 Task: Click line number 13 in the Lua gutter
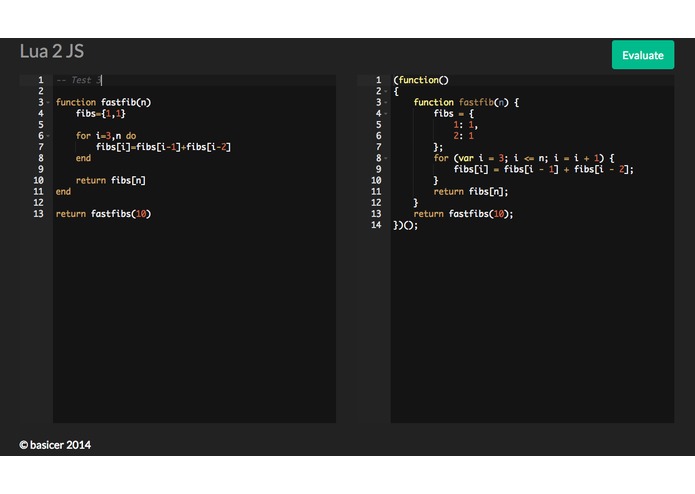click(39, 214)
